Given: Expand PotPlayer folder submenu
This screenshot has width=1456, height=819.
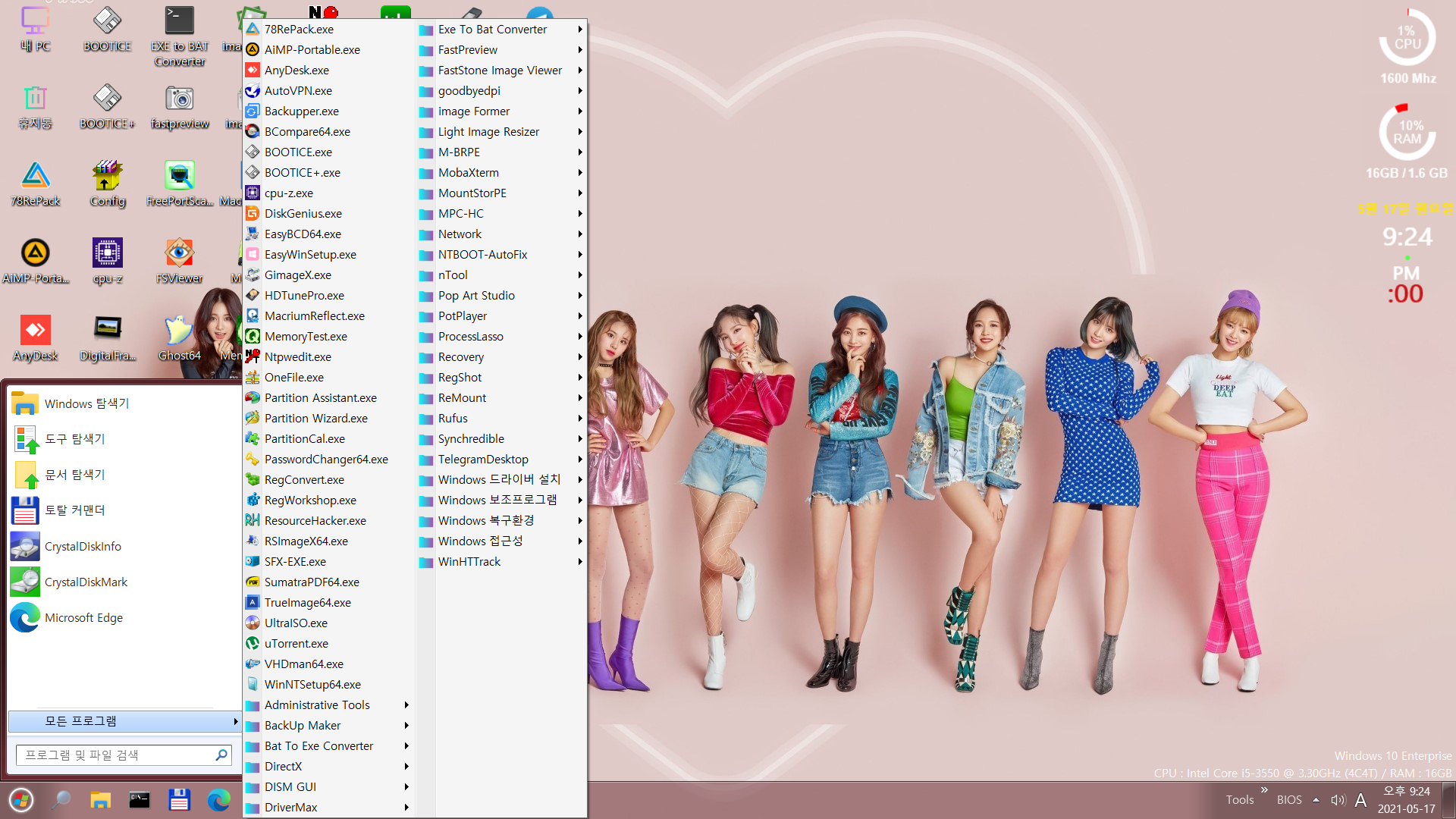Looking at the screenshot, I should tap(502, 315).
